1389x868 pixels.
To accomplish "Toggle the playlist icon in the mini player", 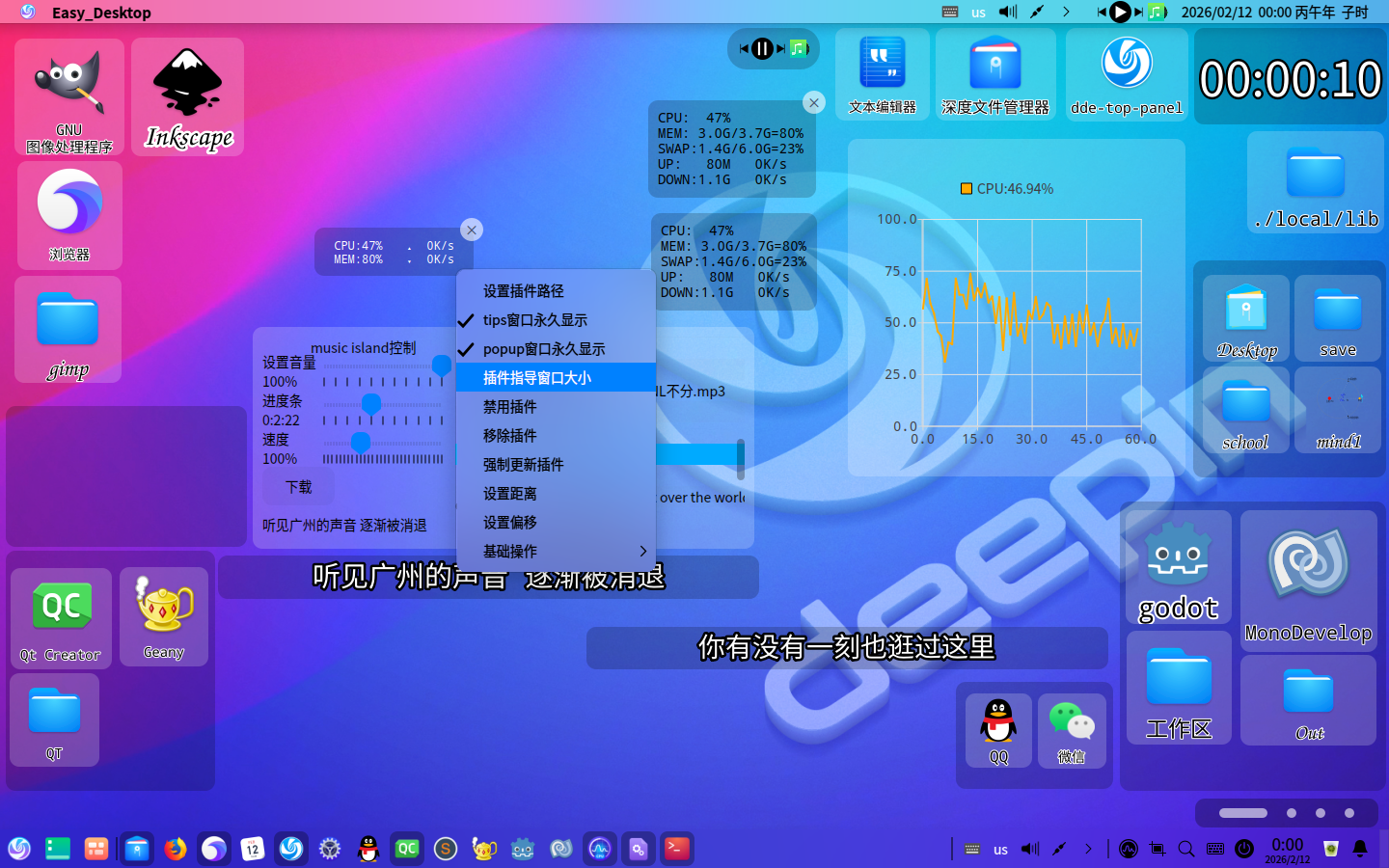I will coord(799,46).
